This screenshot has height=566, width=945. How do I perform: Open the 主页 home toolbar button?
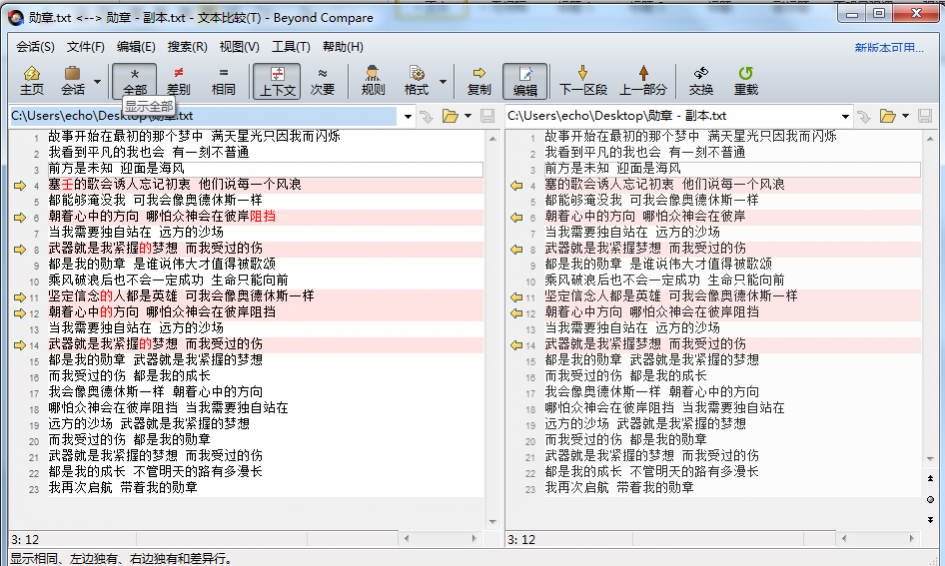(32, 81)
